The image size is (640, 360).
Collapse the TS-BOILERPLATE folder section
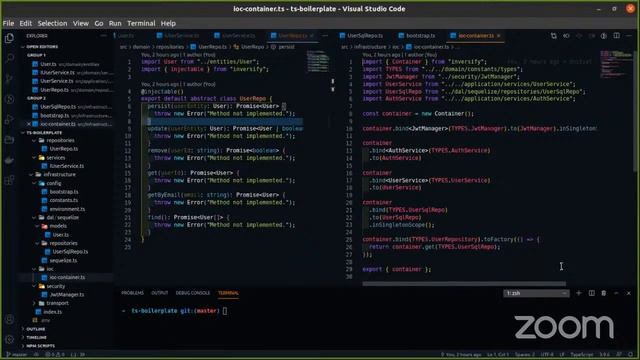click(x=44, y=133)
